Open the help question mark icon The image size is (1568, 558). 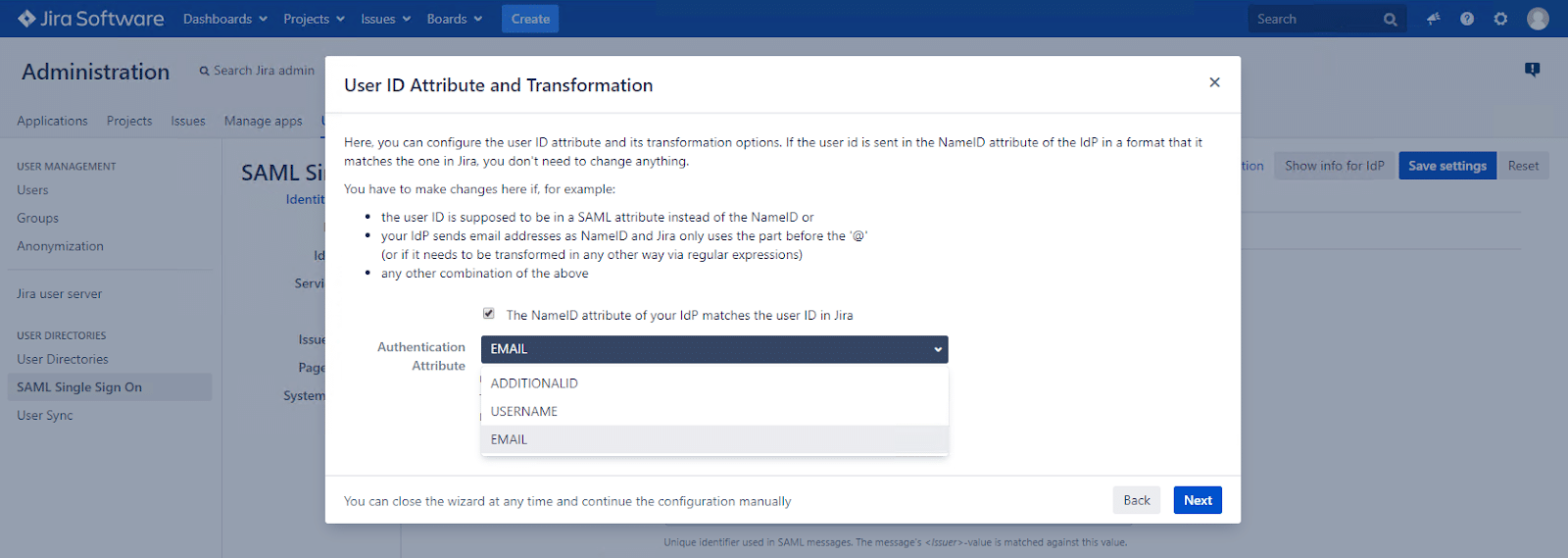pyautogui.click(x=1466, y=19)
